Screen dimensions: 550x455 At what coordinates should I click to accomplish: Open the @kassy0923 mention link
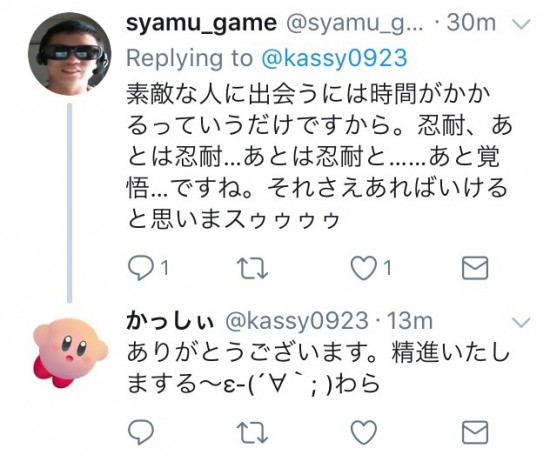click(x=334, y=58)
